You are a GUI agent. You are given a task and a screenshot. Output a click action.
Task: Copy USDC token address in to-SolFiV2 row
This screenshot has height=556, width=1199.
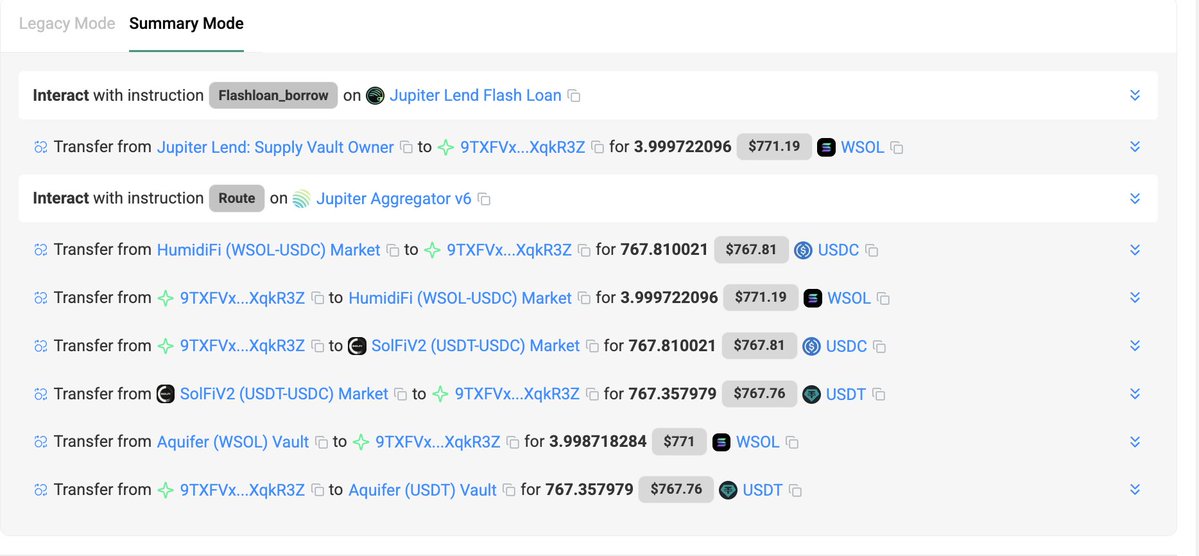coord(880,347)
